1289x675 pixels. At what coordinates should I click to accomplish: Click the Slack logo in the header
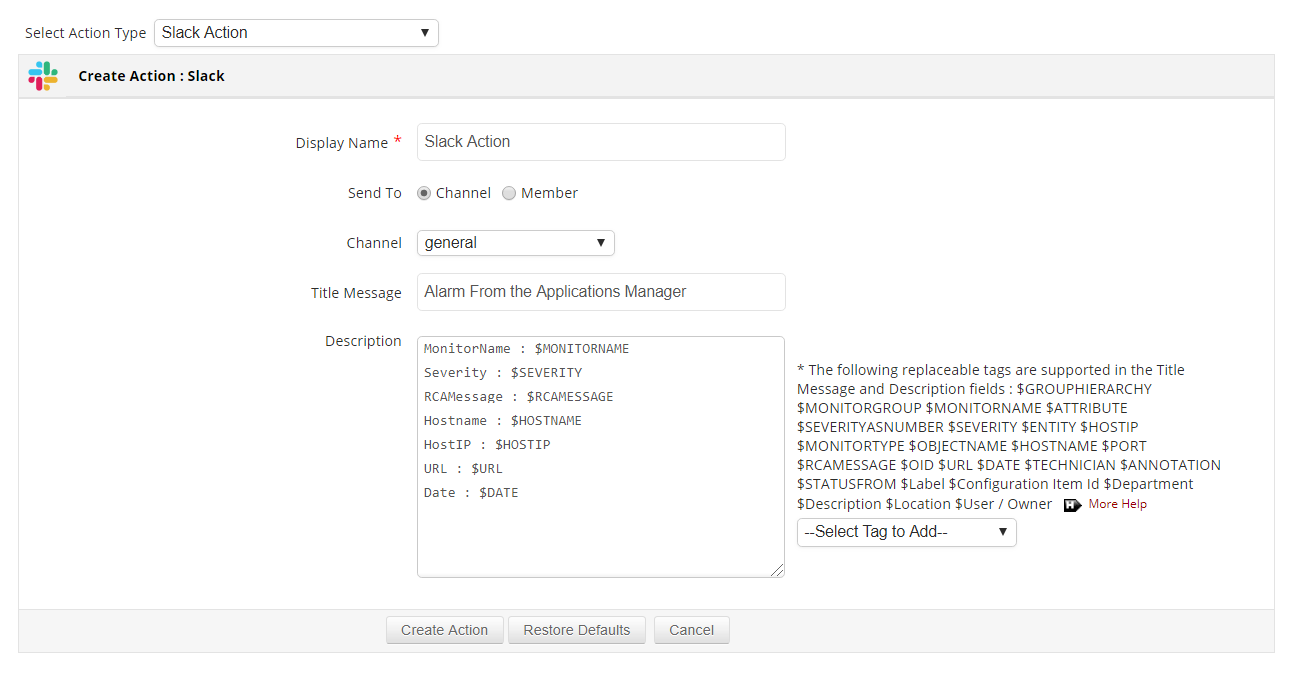click(x=42, y=75)
